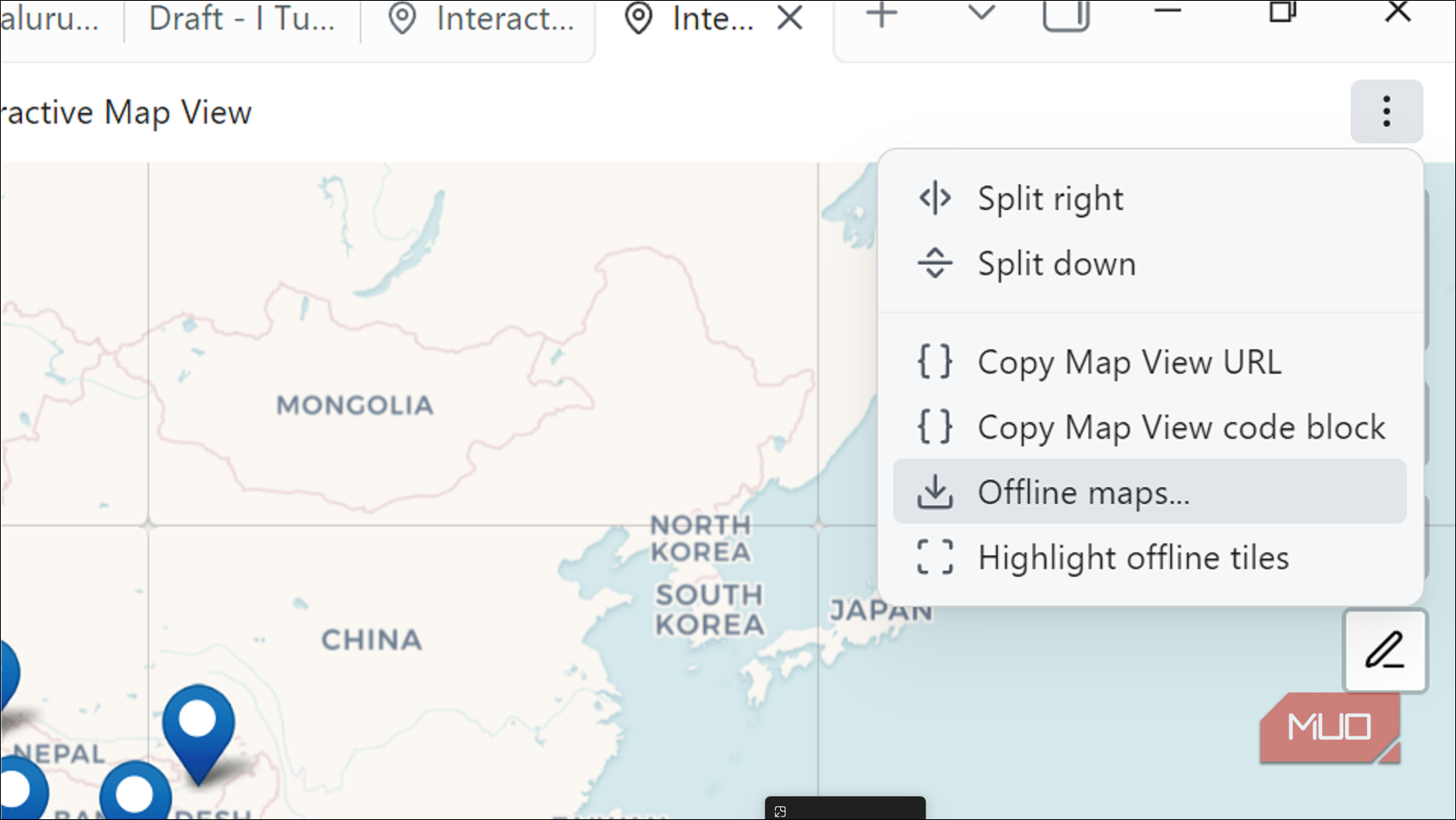Click the Split down icon
Image resolution: width=1456 pixels, height=820 pixels.
click(934, 263)
